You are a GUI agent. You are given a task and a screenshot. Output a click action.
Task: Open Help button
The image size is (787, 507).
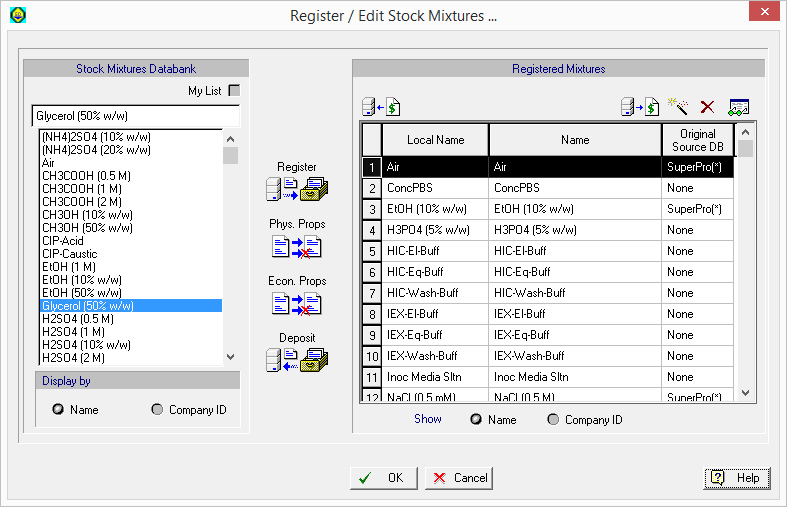(737, 478)
